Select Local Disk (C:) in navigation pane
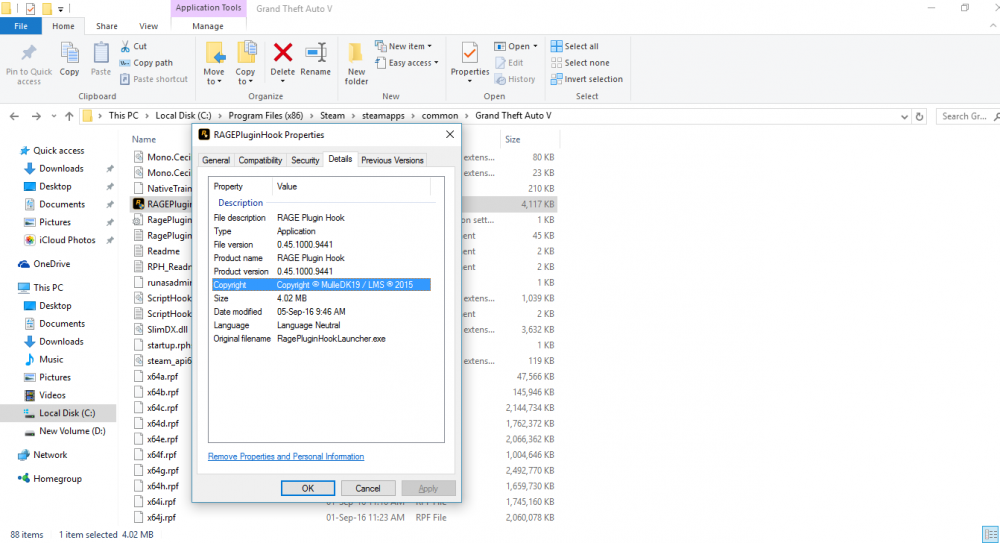Screen dimensions: 1000x543 [x=59, y=413]
